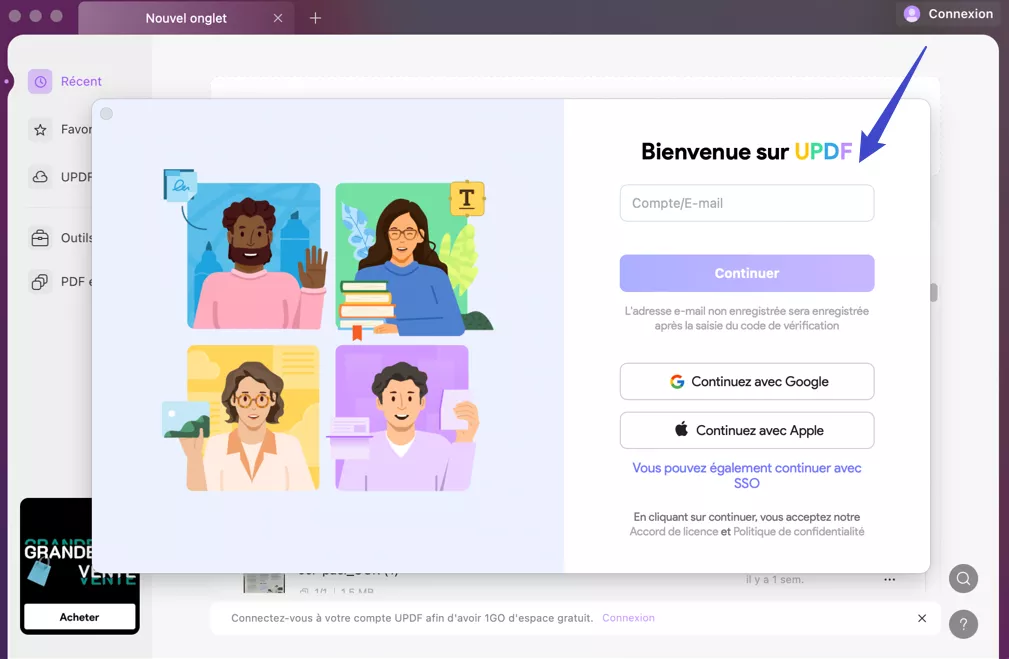This screenshot has height=659, width=1009.
Task: Click the Continuer button
Action: point(747,273)
